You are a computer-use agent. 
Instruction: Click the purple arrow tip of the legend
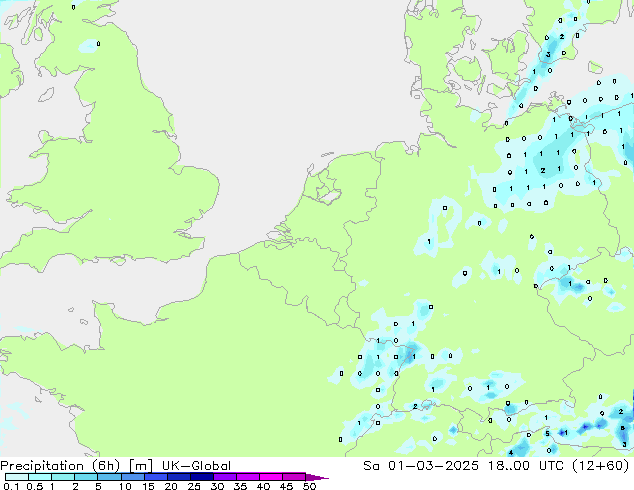click(x=317, y=477)
